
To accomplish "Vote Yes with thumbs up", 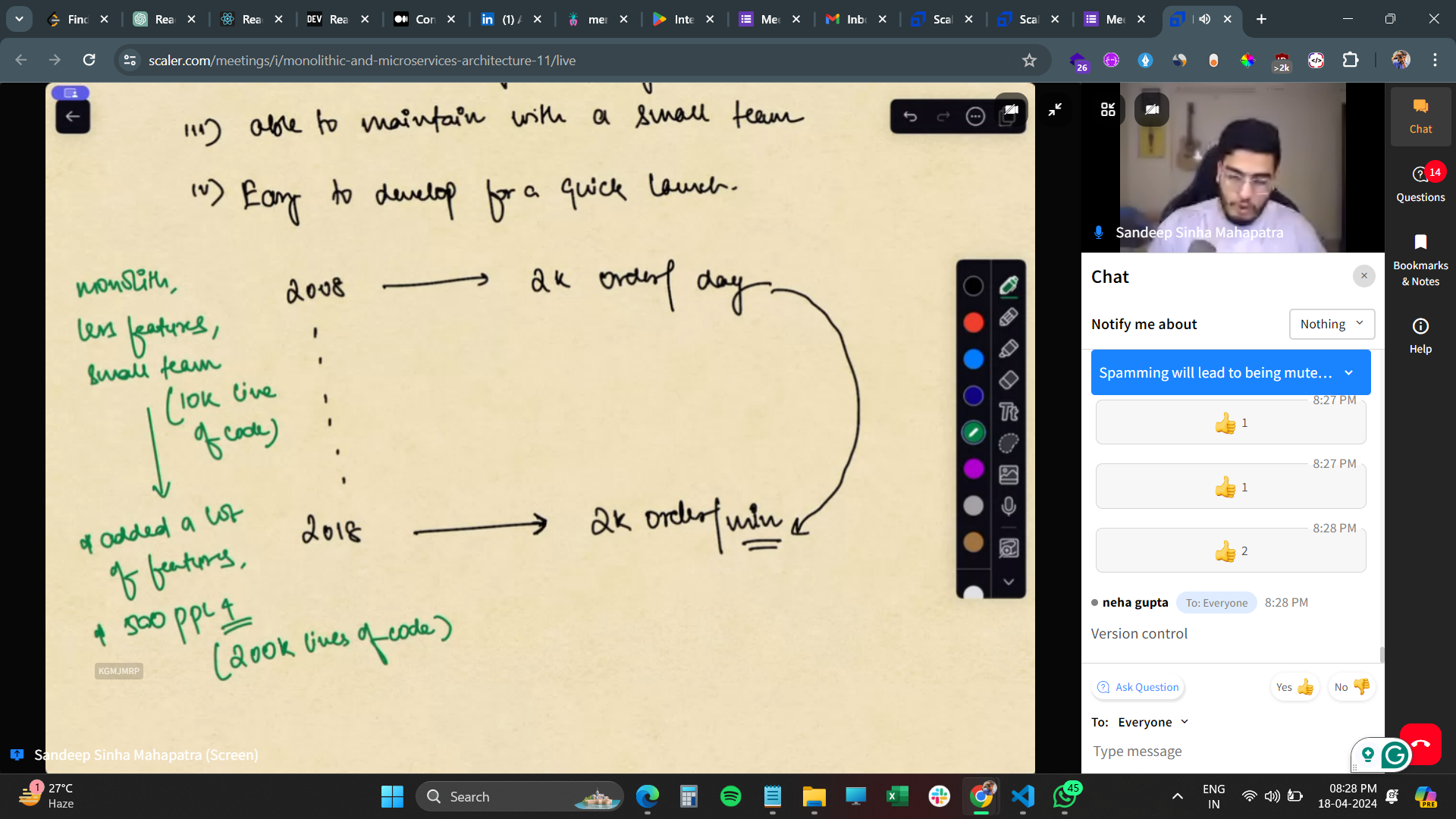I will pyautogui.click(x=1294, y=687).
